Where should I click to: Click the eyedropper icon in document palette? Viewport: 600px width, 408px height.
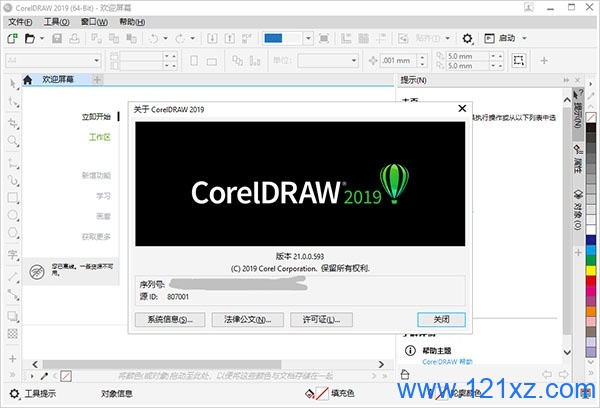pyautogui.click(x=44, y=376)
